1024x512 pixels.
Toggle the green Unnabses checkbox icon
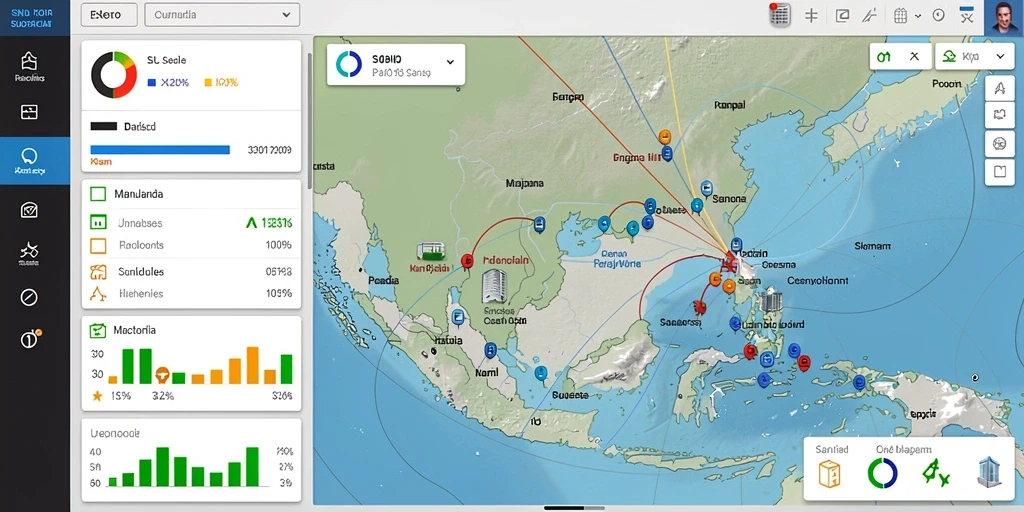97,223
